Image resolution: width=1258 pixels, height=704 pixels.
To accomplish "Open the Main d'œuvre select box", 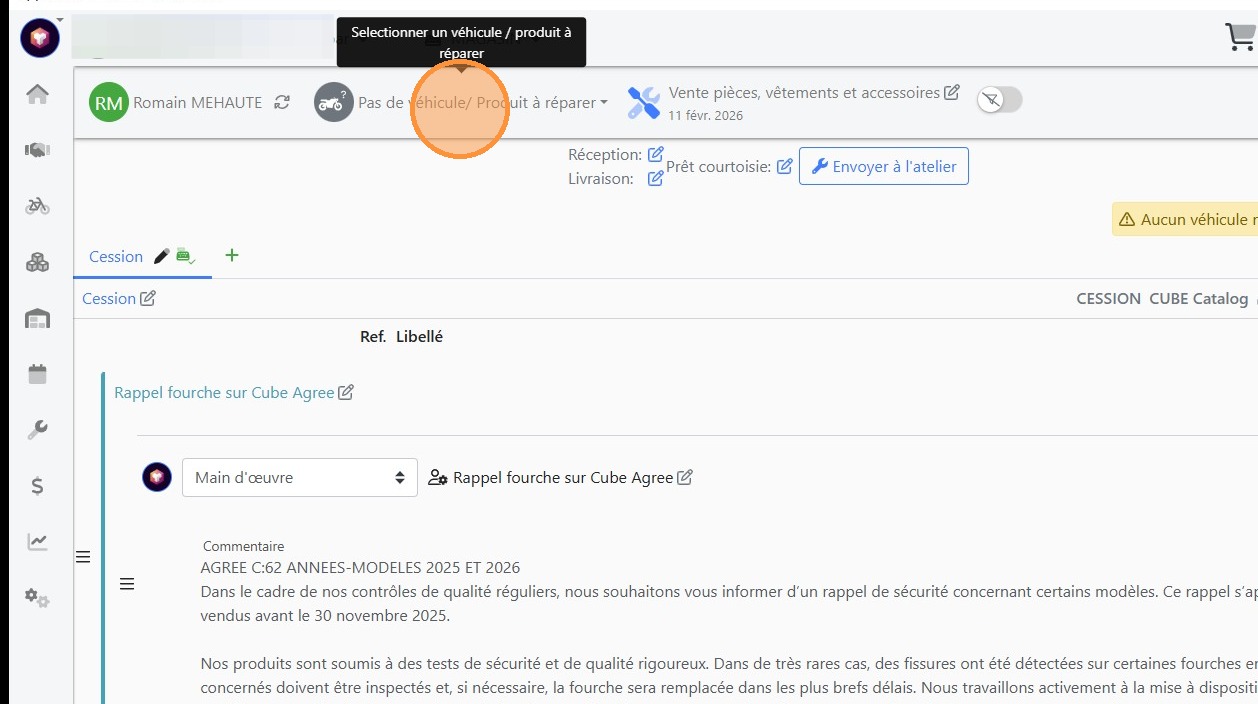I will pyautogui.click(x=300, y=477).
